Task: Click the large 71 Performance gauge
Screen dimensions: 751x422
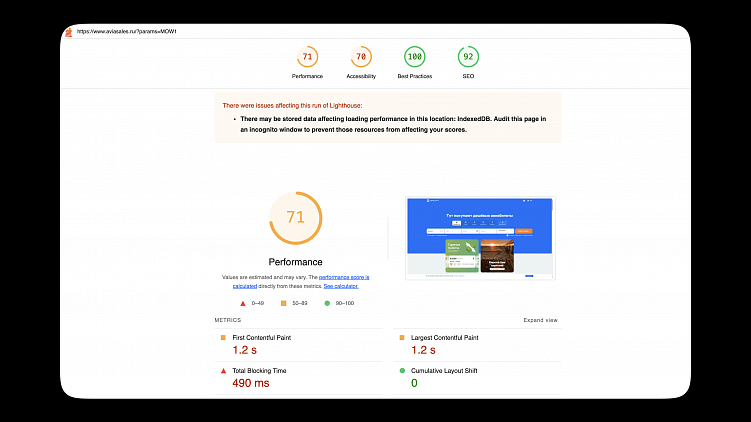Action: pos(296,218)
